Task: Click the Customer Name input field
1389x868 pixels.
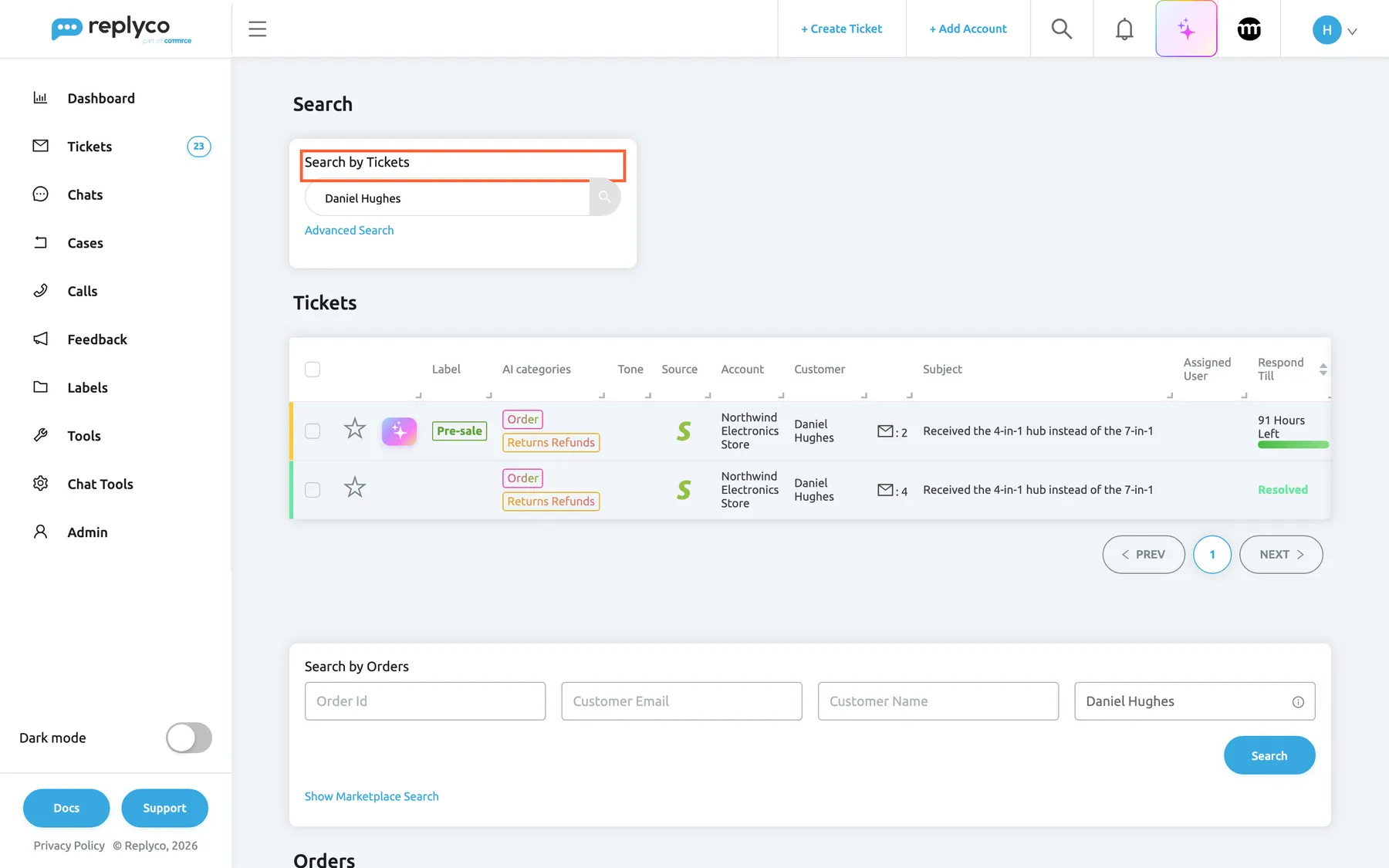Action: click(x=938, y=701)
